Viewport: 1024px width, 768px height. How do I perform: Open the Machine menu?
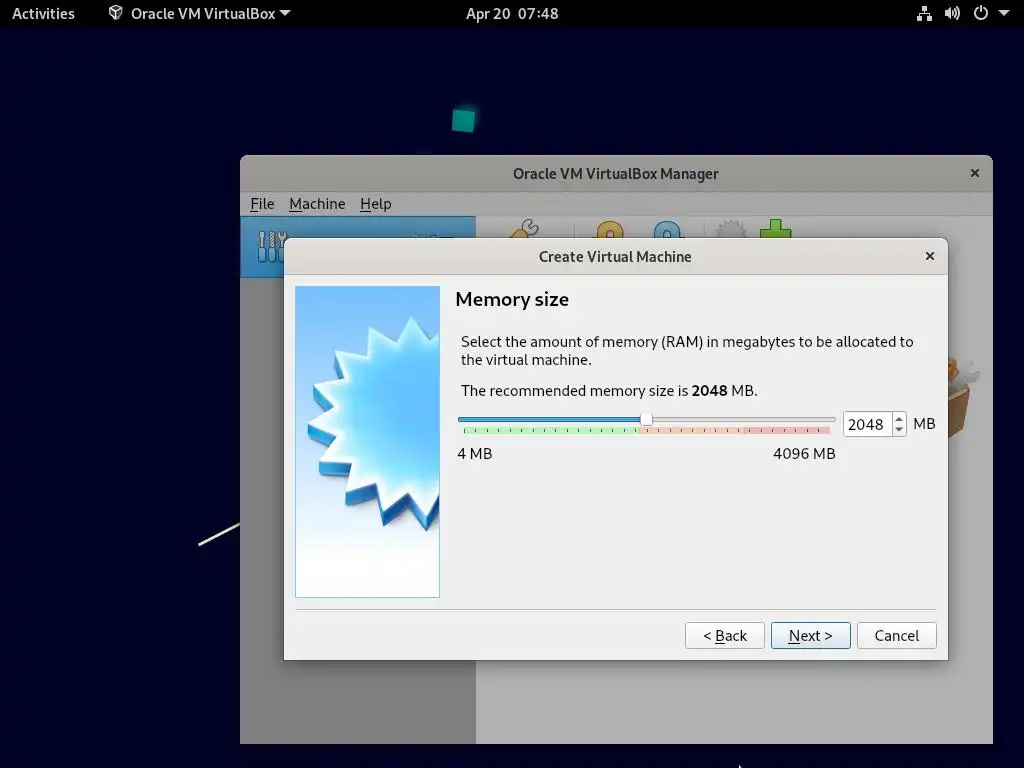(x=317, y=204)
